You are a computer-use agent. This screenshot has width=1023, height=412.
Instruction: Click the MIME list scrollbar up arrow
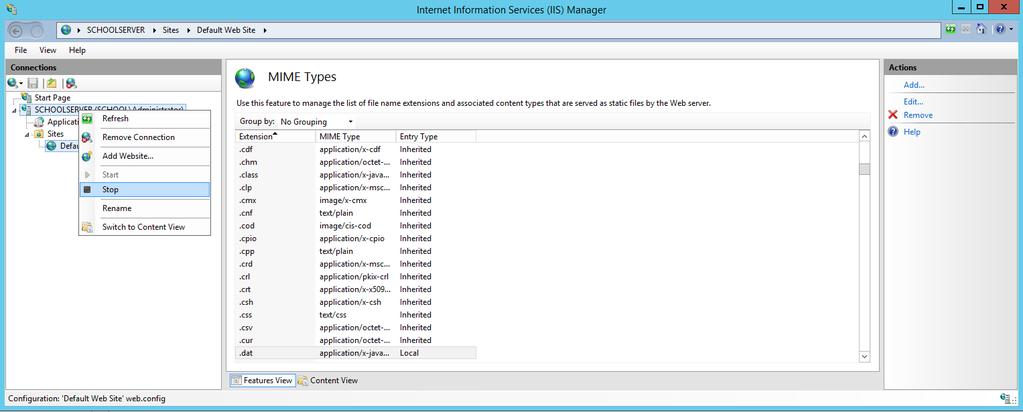(x=864, y=136)
